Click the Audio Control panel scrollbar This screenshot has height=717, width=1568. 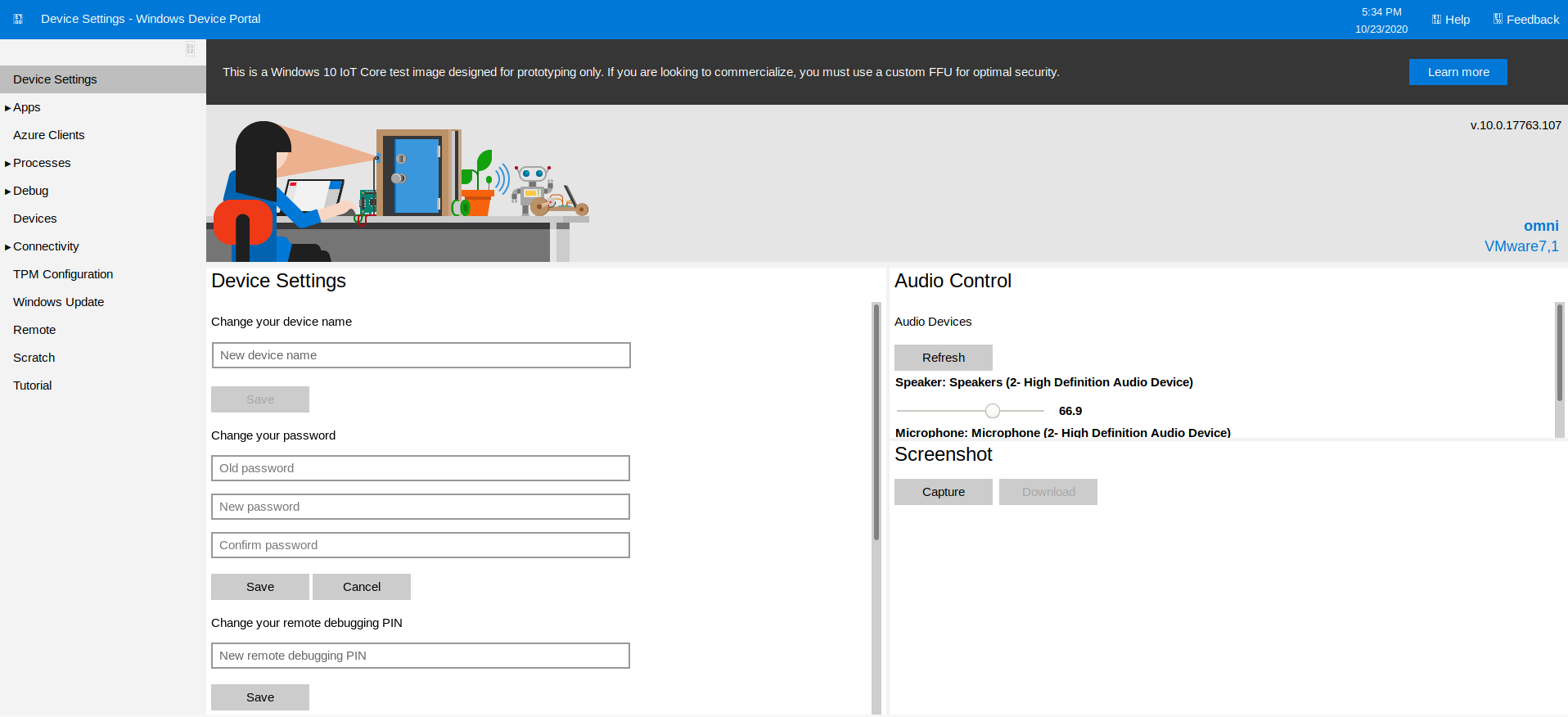(1559, 352)
